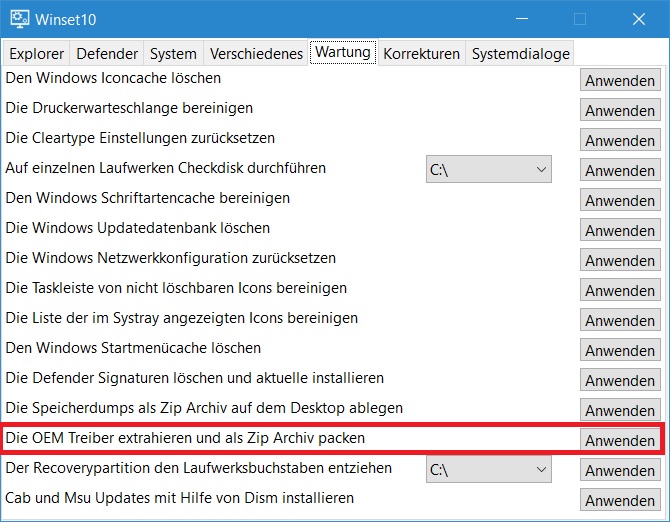Screen dimensions: 670x522
Task: Click text 'Den Windows Startmenücache löschen'
Action: coord(133,348)
